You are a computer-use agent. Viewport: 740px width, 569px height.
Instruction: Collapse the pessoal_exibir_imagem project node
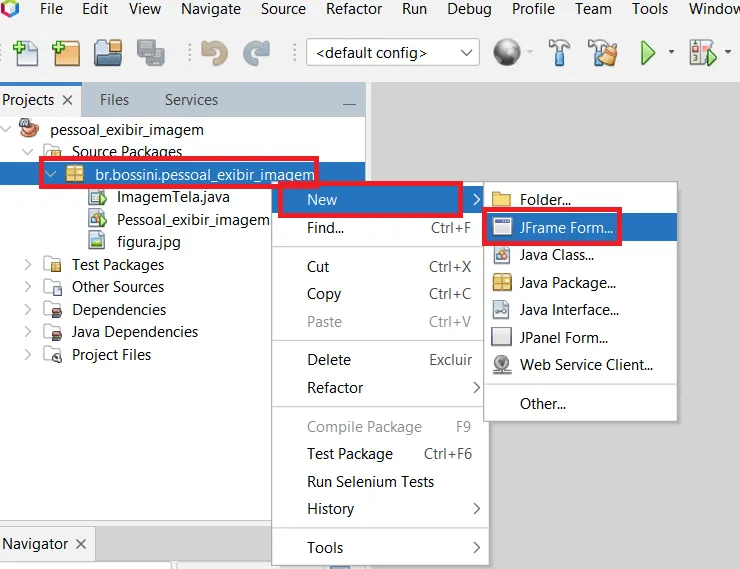click(6, 128)
